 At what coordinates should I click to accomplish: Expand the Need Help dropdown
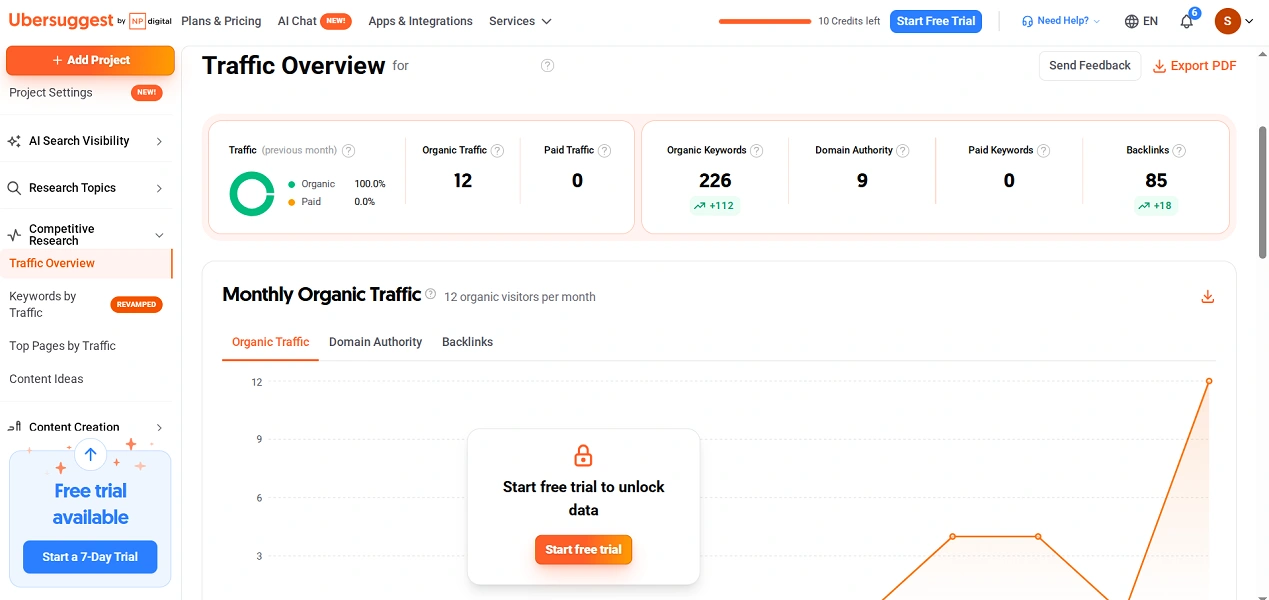(x=1096, y=21)
